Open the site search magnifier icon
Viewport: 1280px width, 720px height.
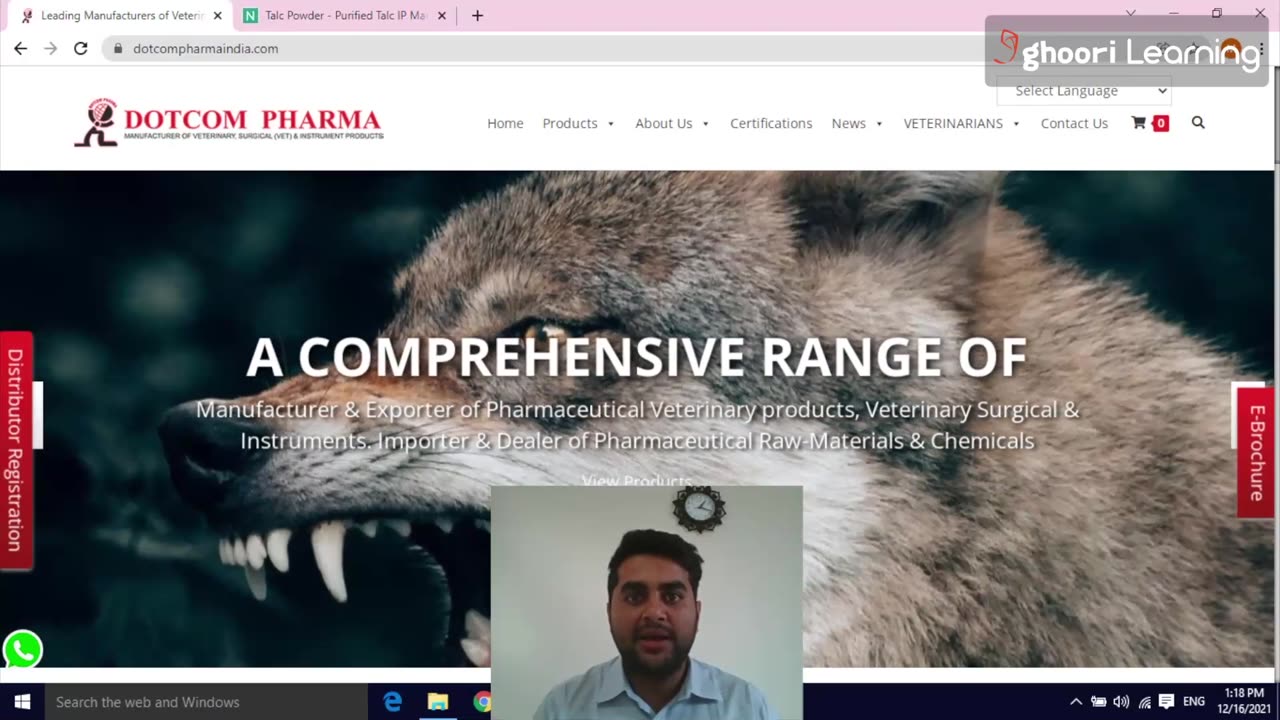pos(1198,123)
